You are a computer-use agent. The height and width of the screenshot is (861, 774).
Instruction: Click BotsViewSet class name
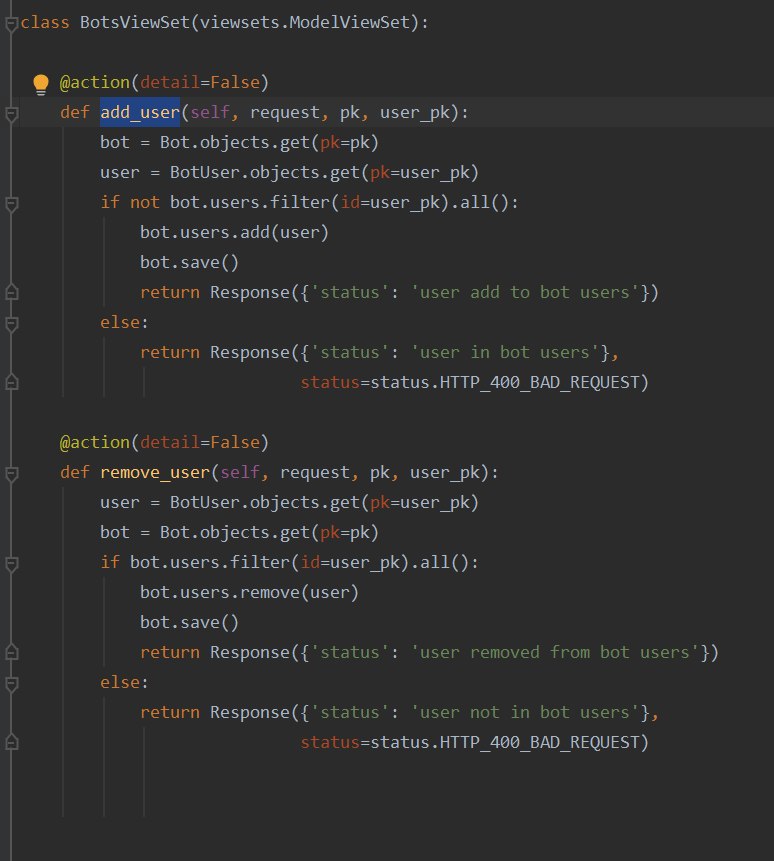point(134,23)
